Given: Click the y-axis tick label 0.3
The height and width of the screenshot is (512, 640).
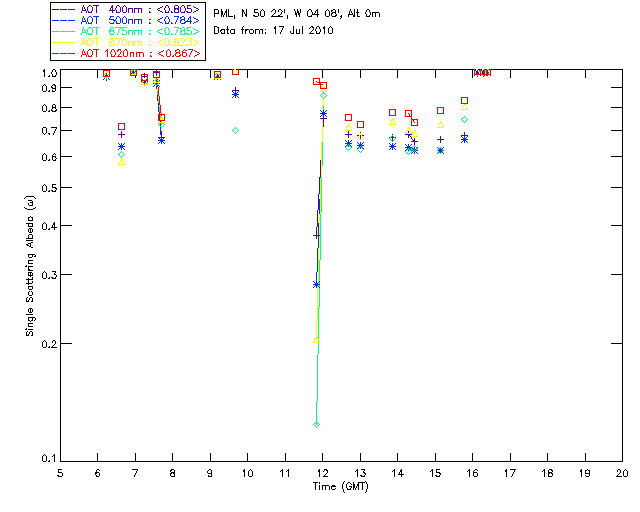Looking at the screenshot, I should 49,275.
